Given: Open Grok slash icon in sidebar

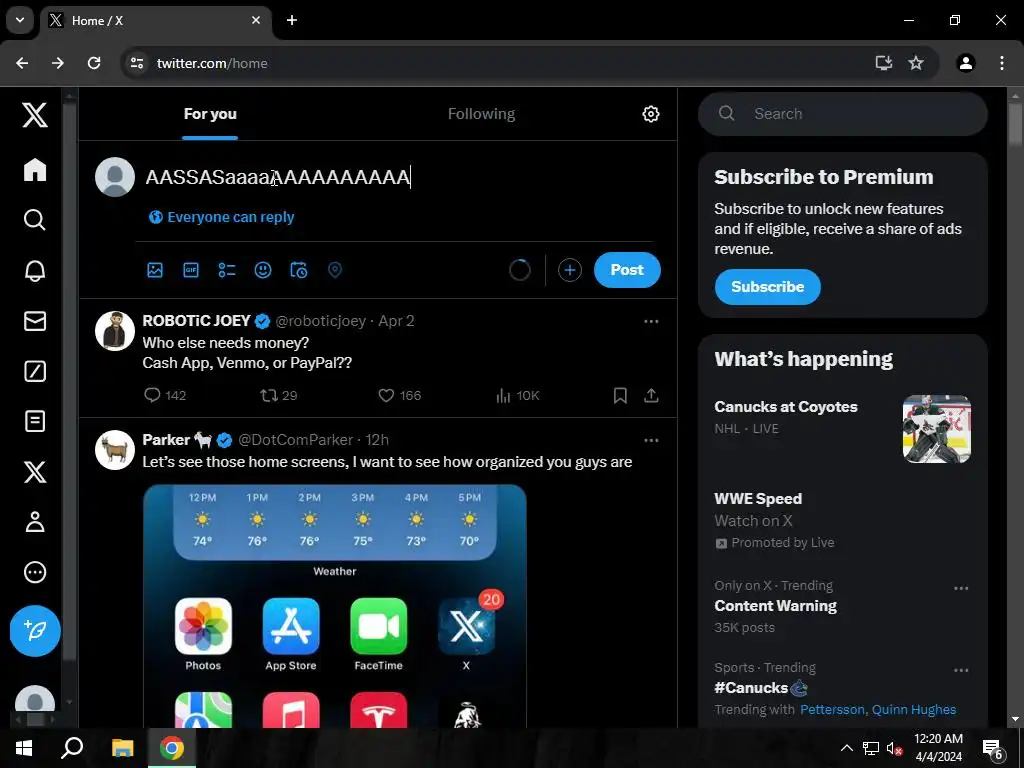Looking at the screenshot, I should [35, 371].
